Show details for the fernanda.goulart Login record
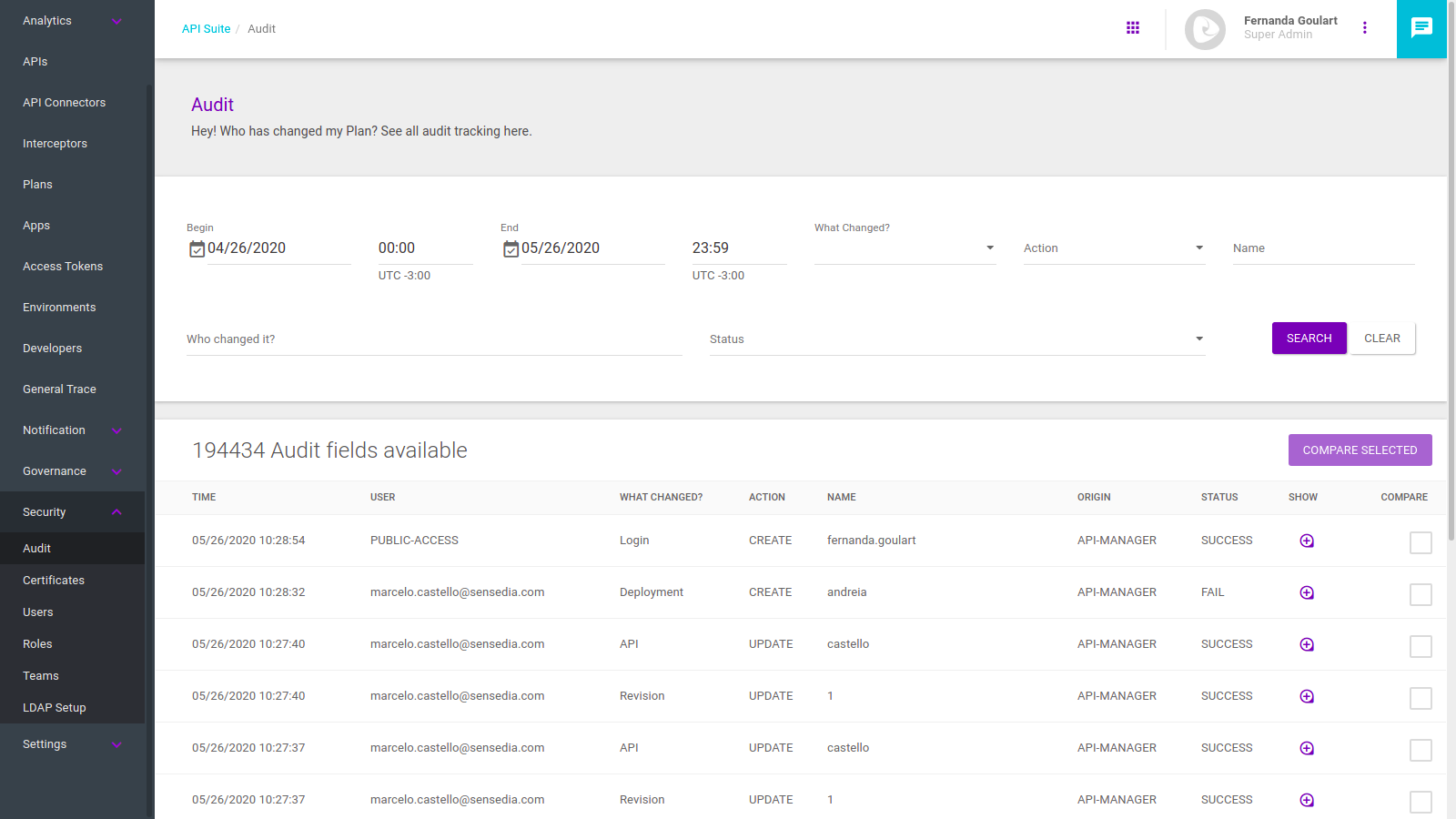Viewport: 1456px width, 819px height. [1307, 541]
